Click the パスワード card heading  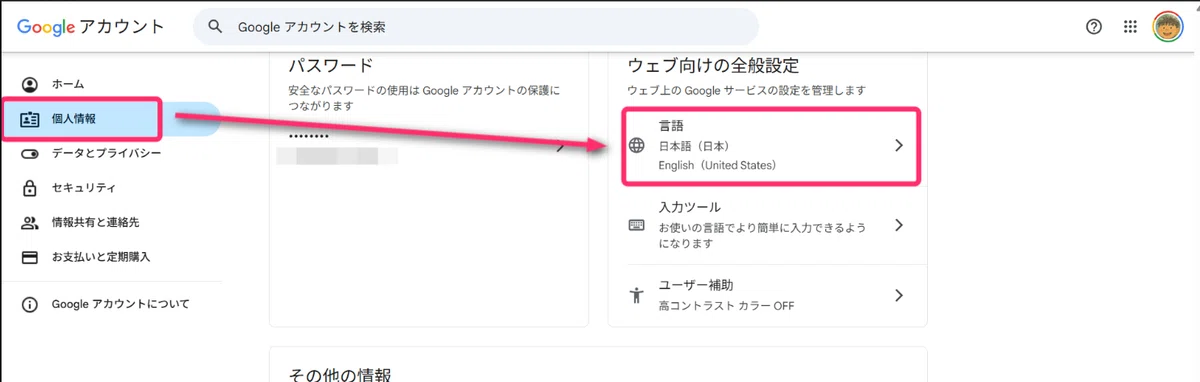click(x=330, y=66)
